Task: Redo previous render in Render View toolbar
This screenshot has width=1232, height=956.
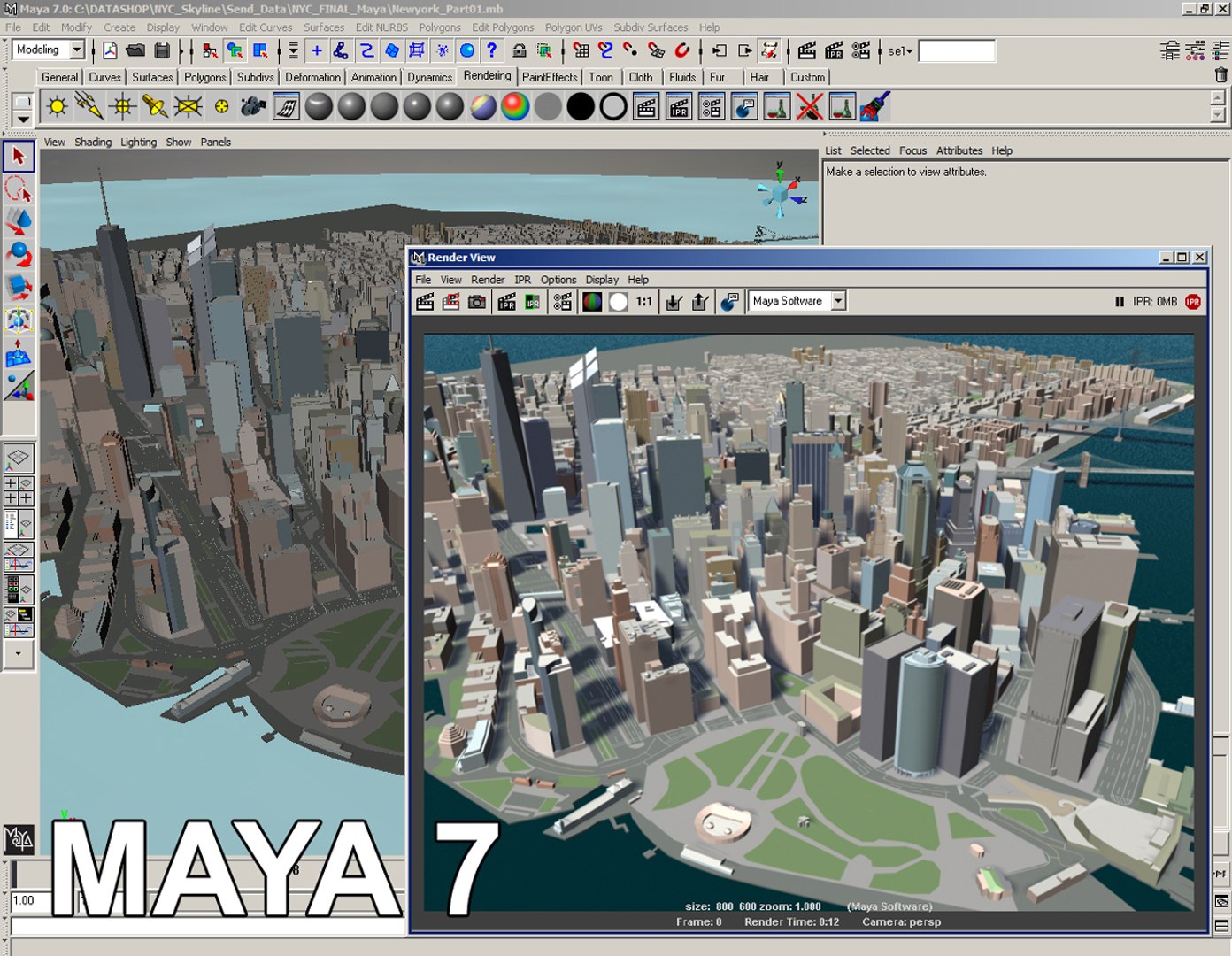Action: tap(425, 302)
